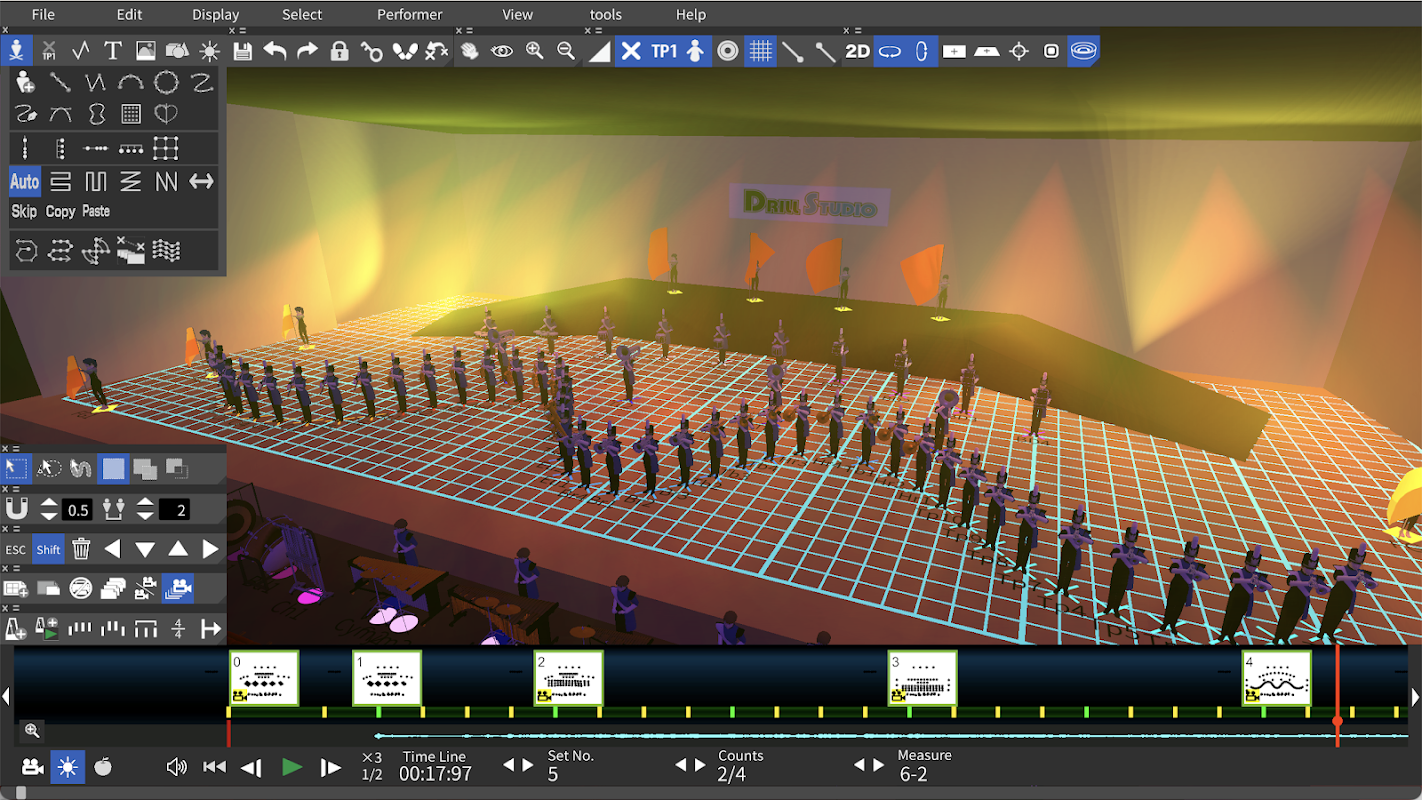Open the Edit menu
The width and height of the screenshot is (1422, 800).
click(129, 14)
